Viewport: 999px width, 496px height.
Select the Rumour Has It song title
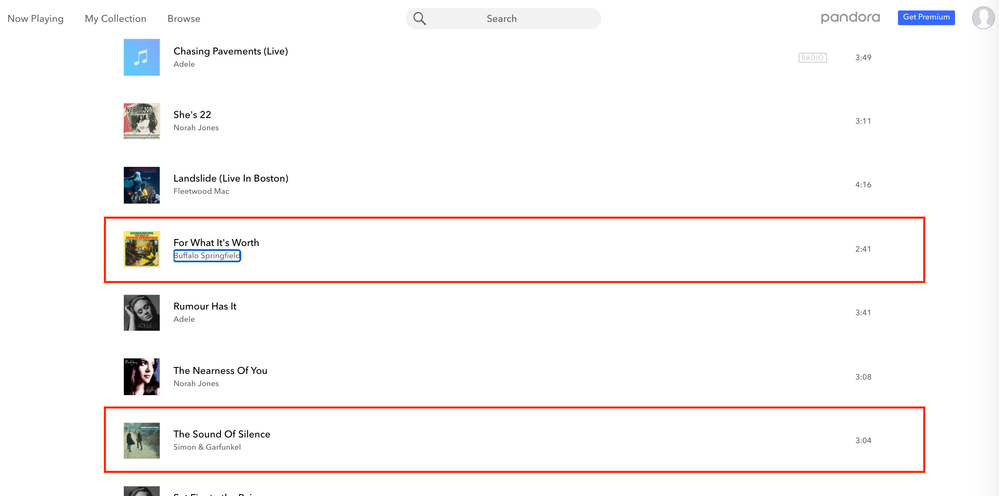[x=205, y=306]
